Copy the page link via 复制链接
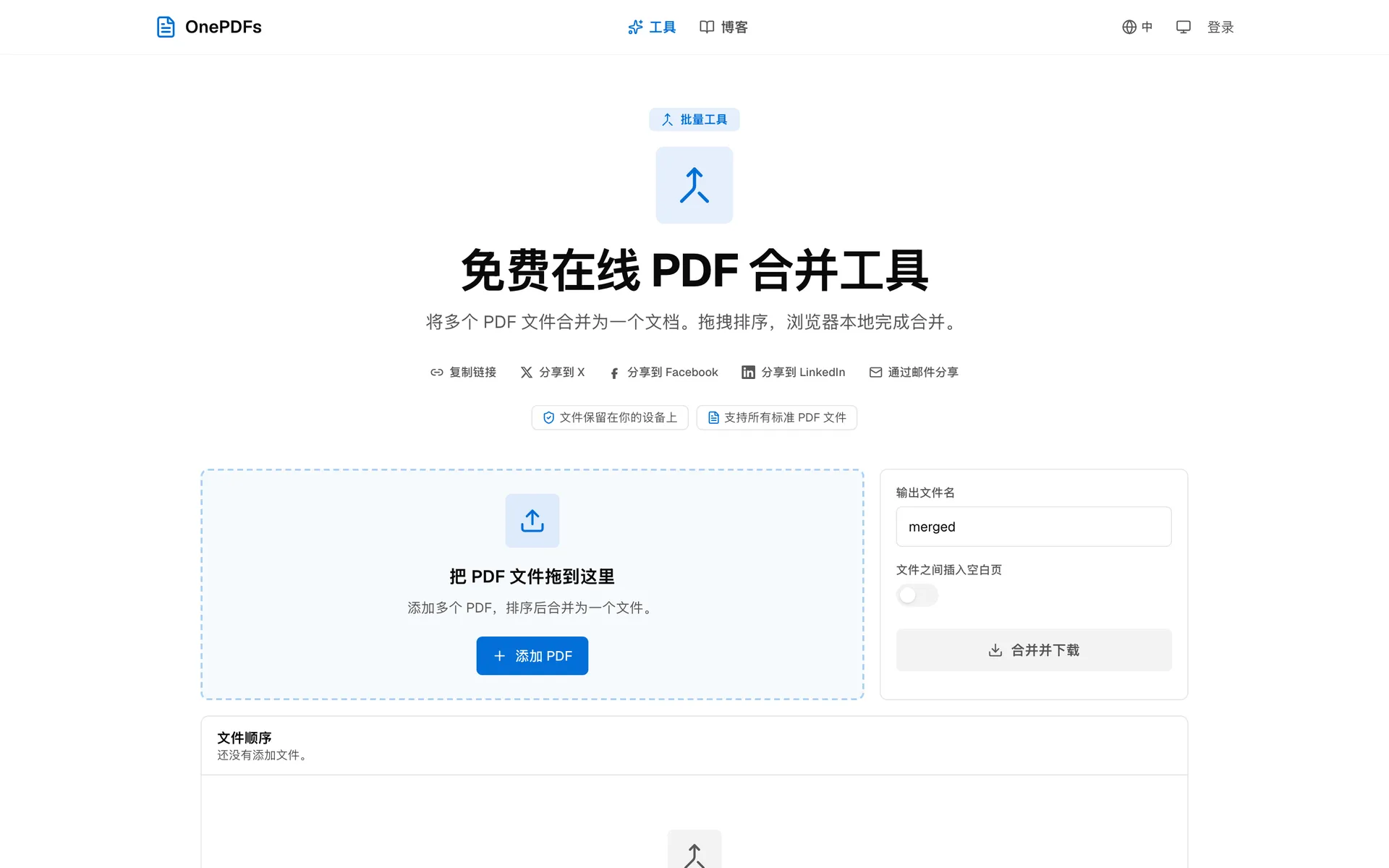Viewport: 1389px width, 868px height. [x=463, y=372]
